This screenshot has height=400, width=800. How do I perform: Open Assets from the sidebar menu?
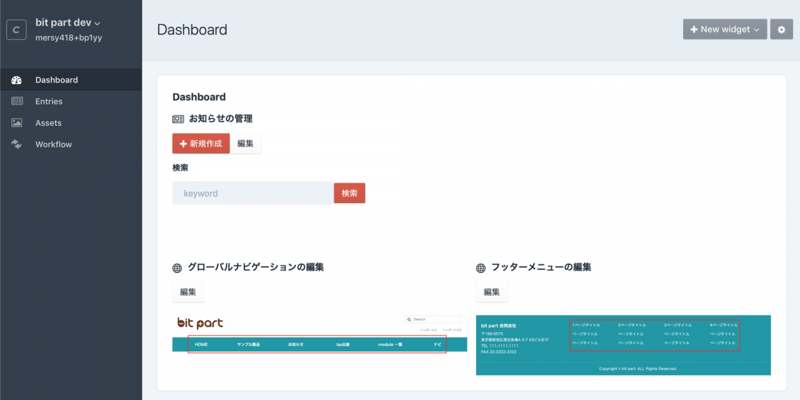point(48,123)
